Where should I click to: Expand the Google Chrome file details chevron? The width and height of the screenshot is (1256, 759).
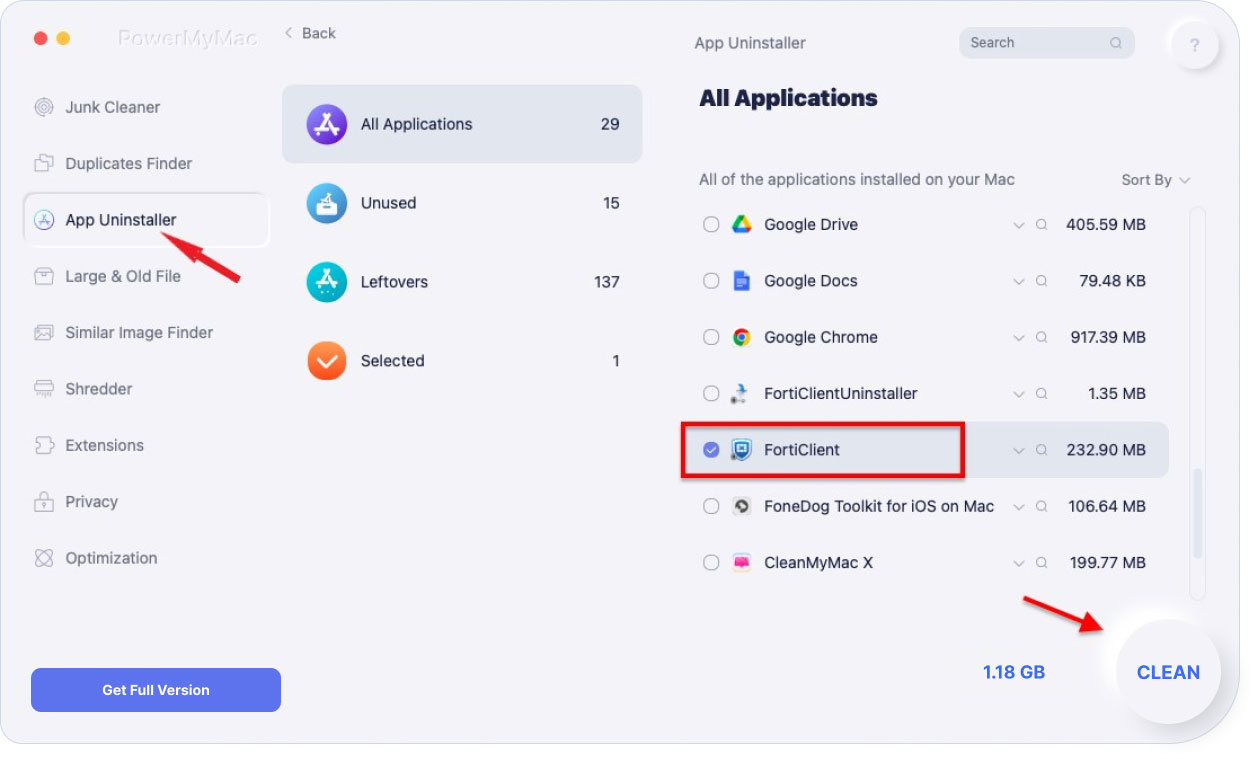pos(1019,337)
